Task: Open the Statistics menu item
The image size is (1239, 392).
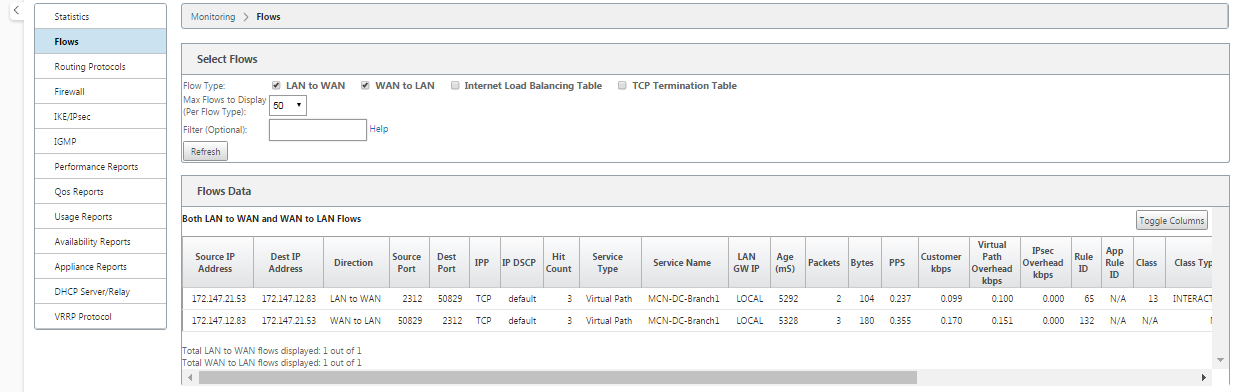Action: (100, 17)
